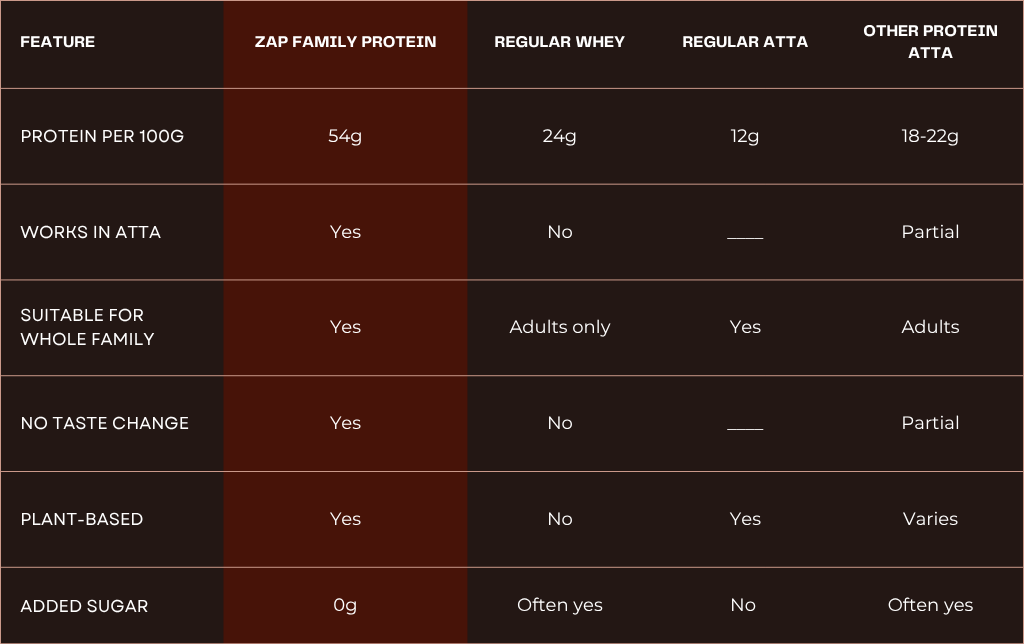The image size is (1024, 644).
Task: Select the PROTEIN PER 100G row label
Action: [102, 136]
